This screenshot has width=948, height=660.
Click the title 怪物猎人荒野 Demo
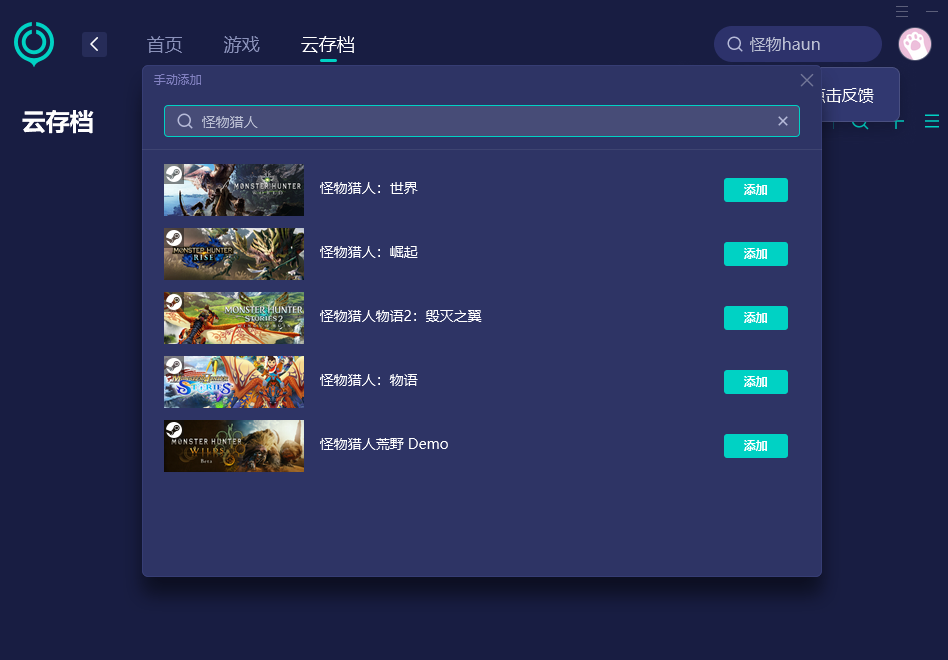tap(384, 444)
